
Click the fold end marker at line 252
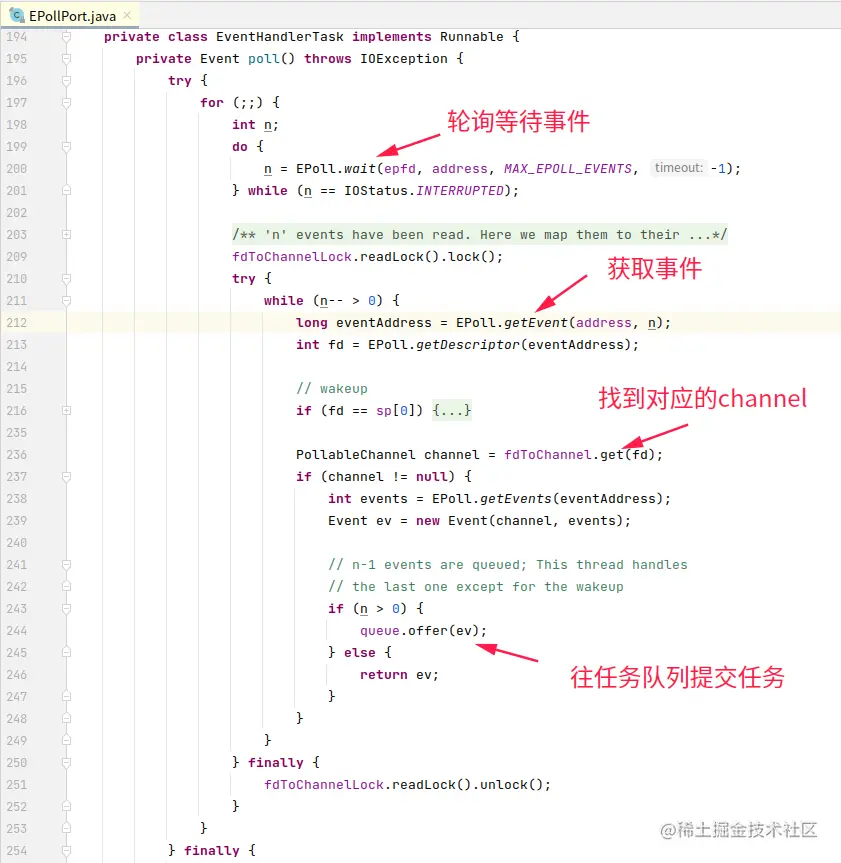(x=66, y=807)
